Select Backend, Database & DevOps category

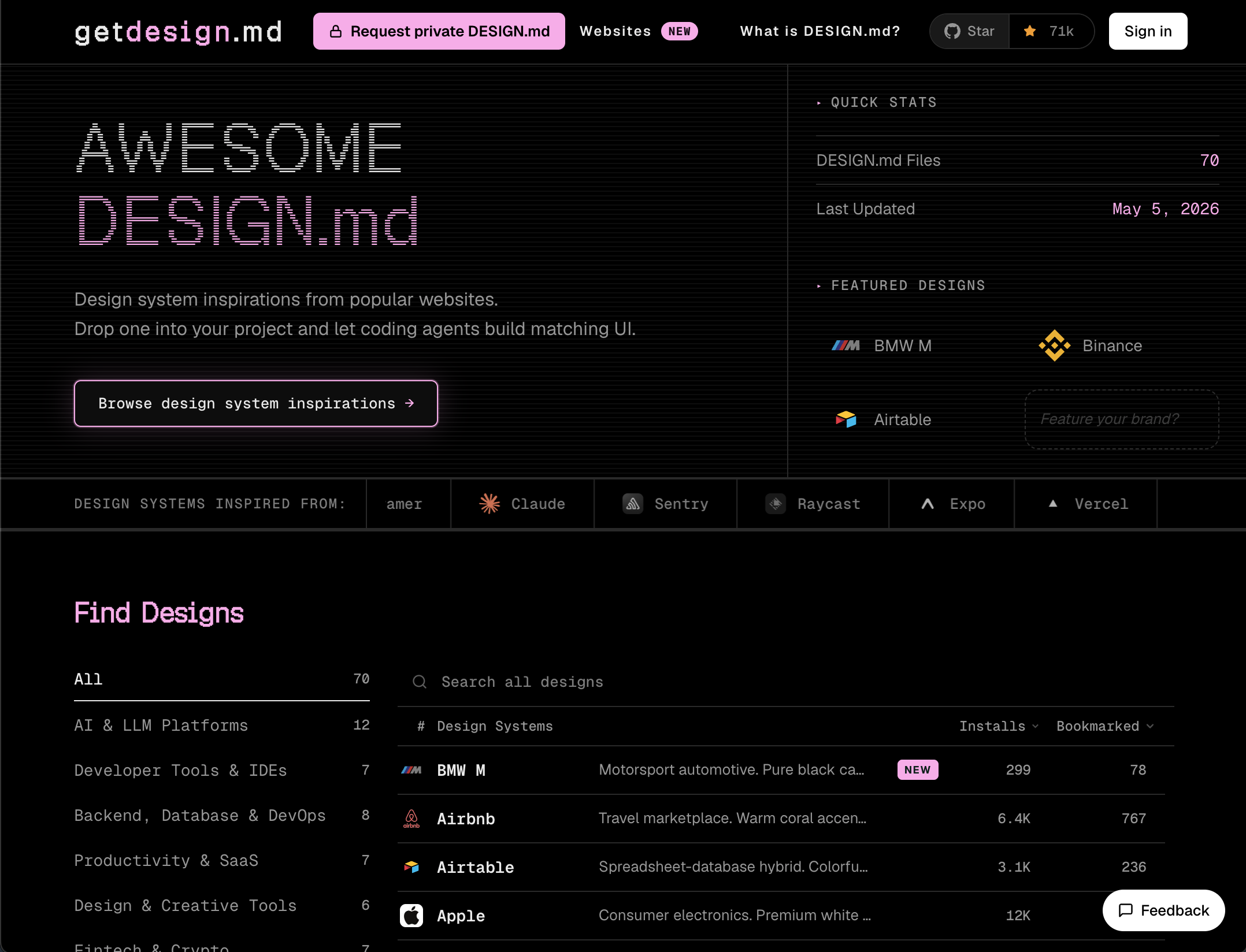point(222,816)
